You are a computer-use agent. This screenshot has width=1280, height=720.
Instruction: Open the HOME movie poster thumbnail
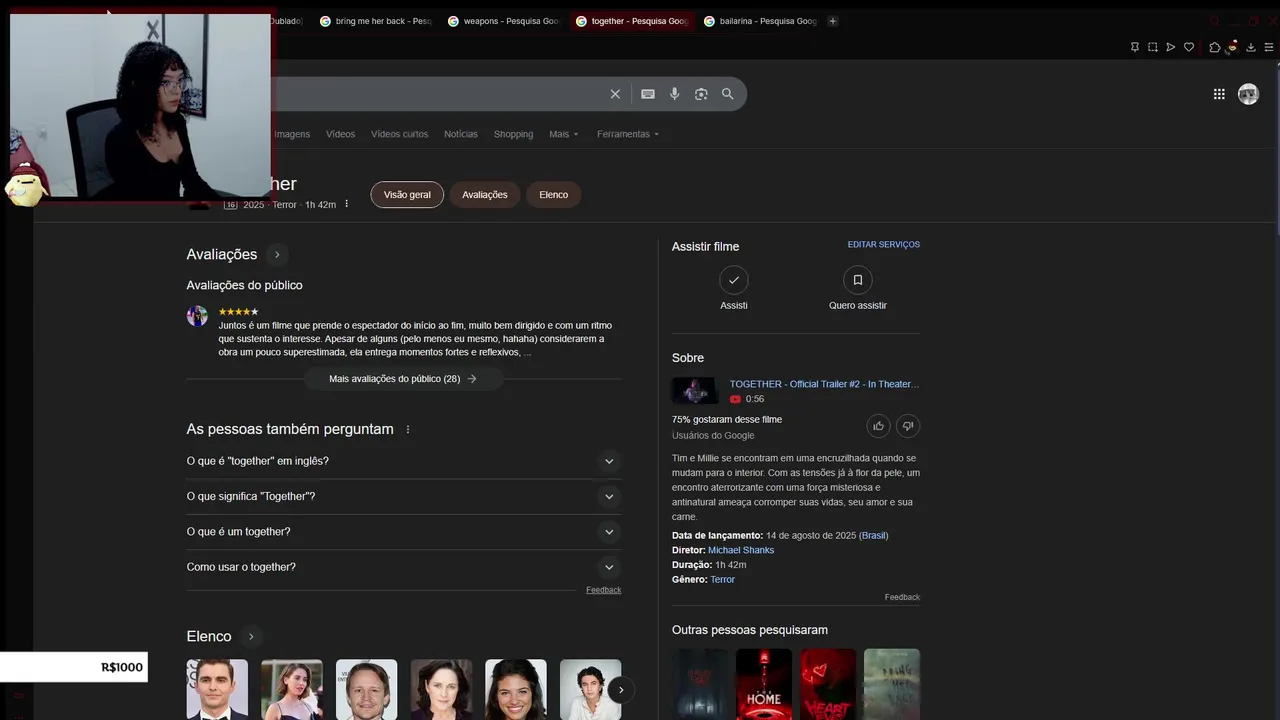coord(764,684)
